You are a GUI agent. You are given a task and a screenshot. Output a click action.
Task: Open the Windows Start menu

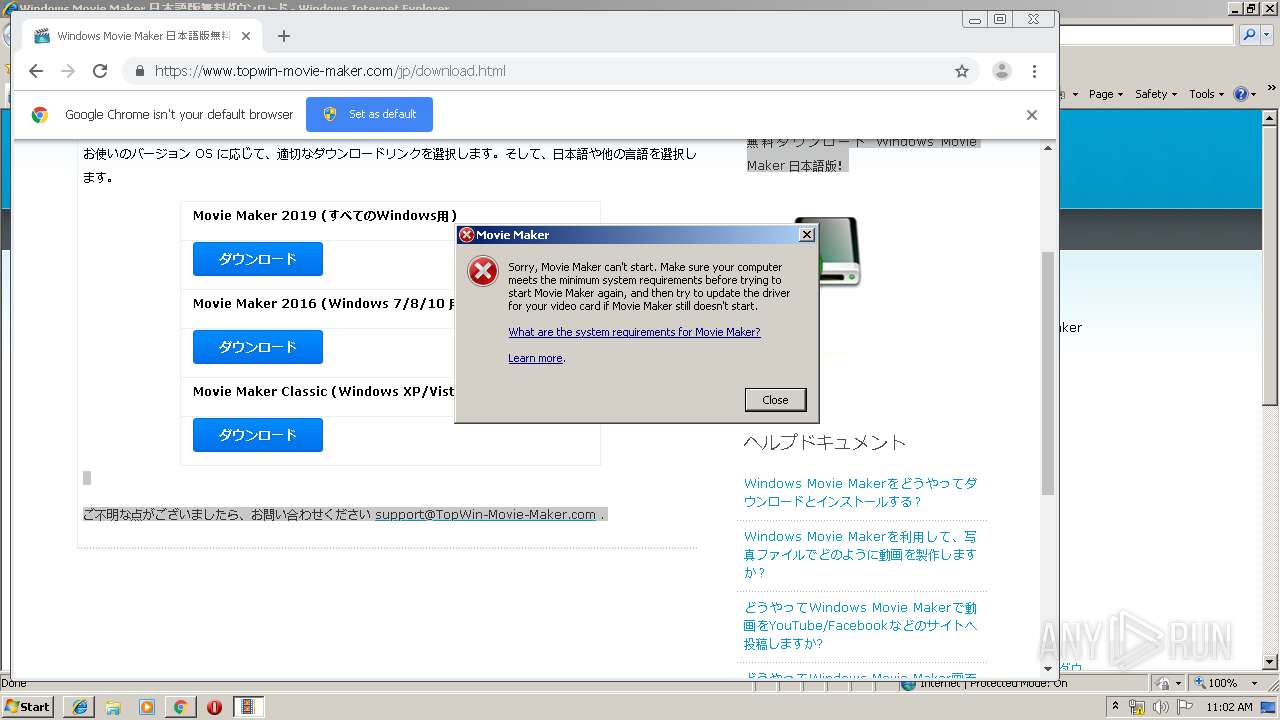click(27, 706)
